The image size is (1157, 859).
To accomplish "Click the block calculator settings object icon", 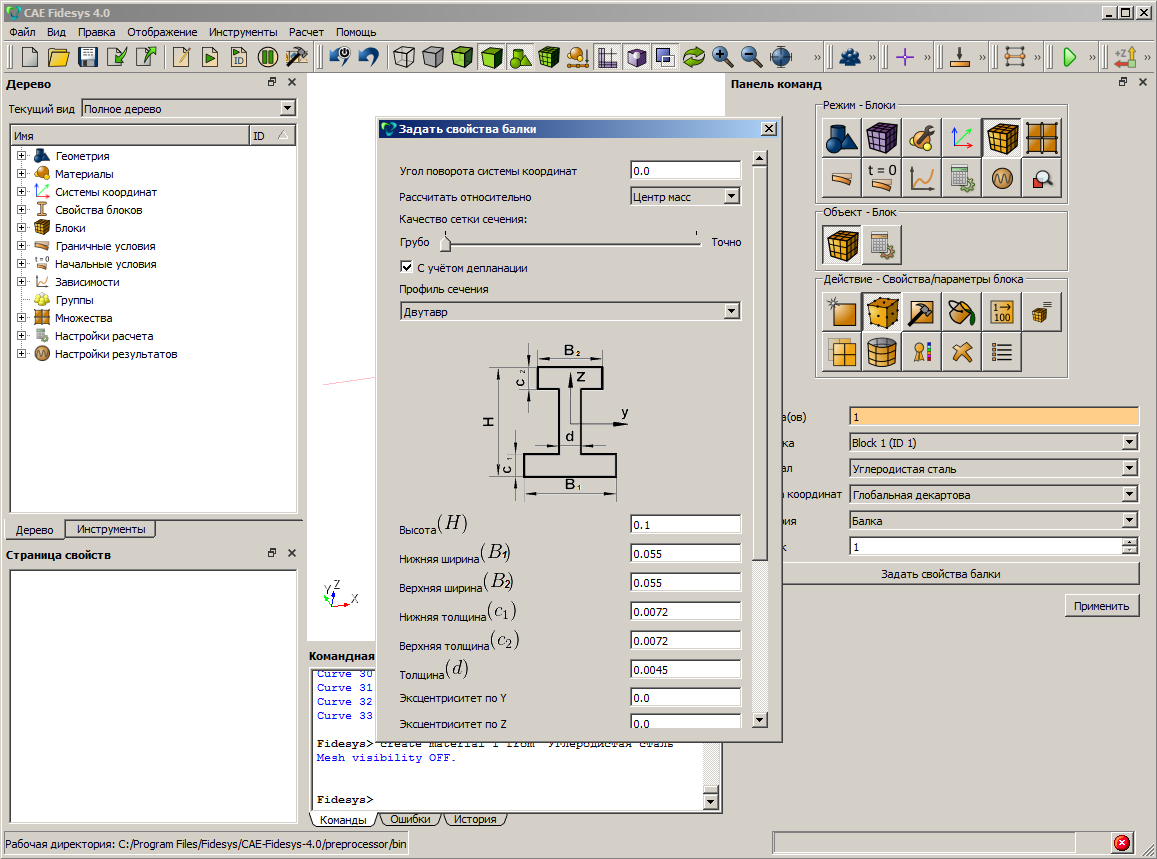I will (x=881, y=245).
